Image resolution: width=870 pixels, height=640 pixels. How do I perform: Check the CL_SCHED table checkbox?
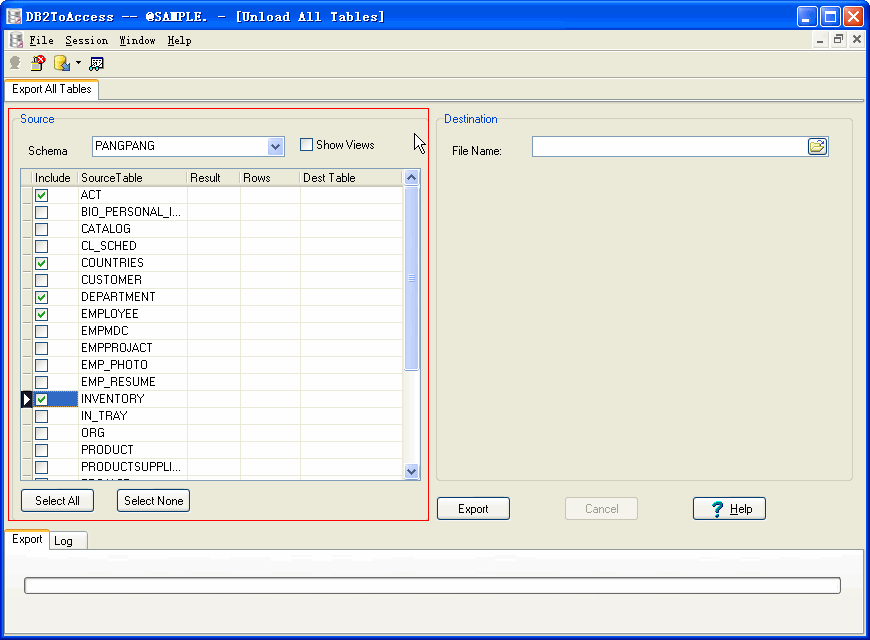point(42,246)
